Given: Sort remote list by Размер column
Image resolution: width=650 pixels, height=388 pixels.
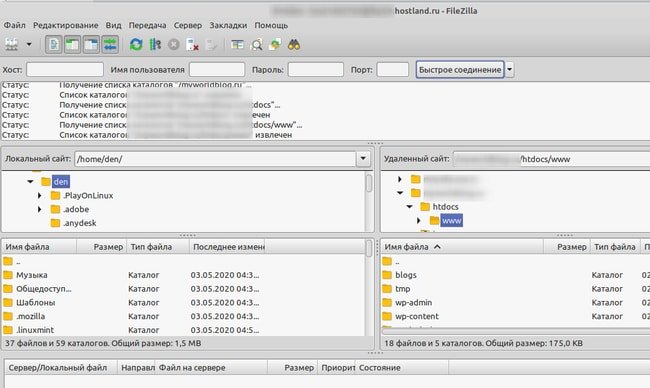Looking at the screenshot, I should pos(567,247).
